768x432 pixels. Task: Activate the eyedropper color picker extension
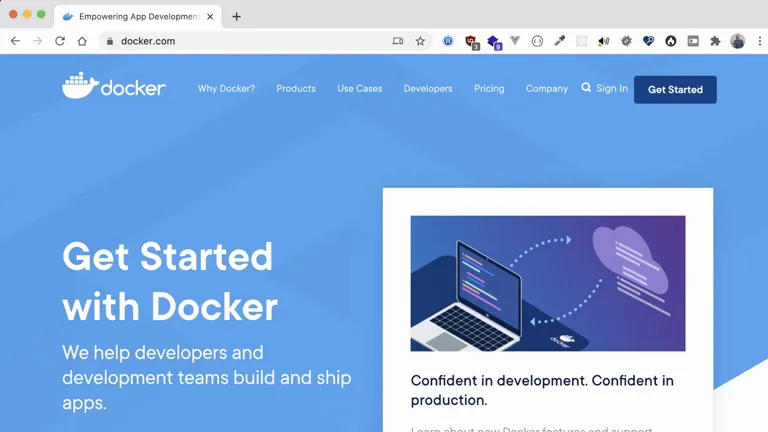point(559,41)
